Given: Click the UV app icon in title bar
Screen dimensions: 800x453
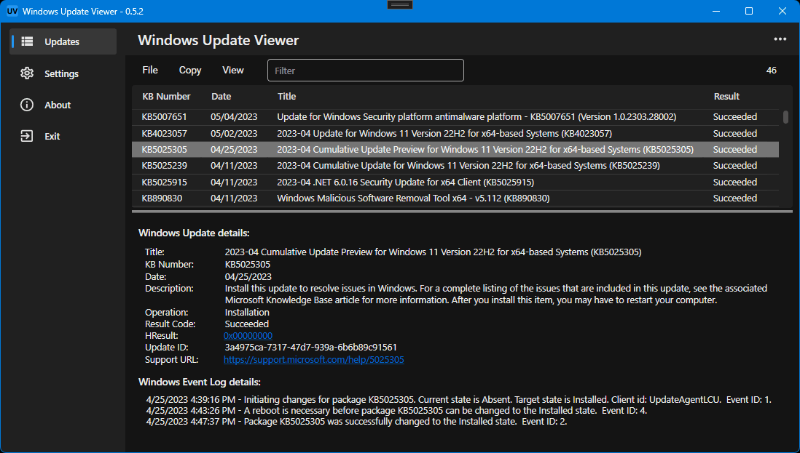Looking at the screenshot, I should pyautogui.click(x=12, y=11).
